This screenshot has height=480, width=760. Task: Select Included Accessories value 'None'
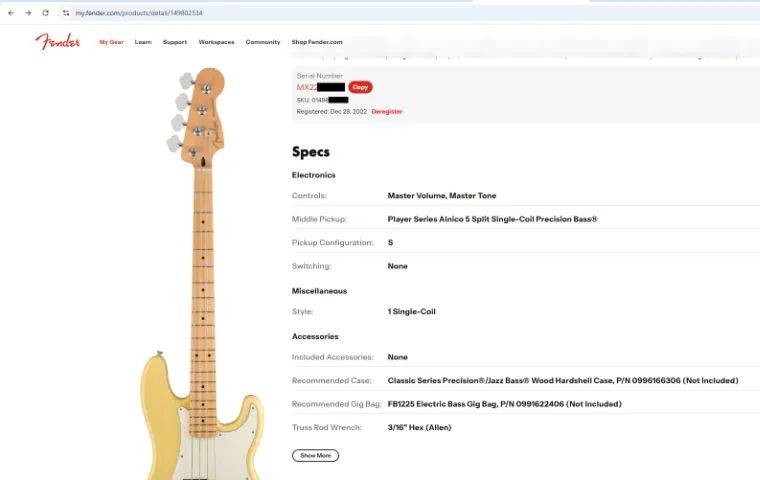click(x=397, y=357)
